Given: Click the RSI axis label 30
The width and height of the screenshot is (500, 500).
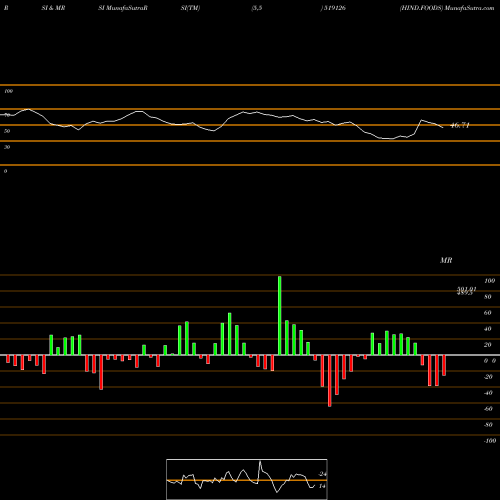Looking at the screenshot, I should [x=7, y=147].
